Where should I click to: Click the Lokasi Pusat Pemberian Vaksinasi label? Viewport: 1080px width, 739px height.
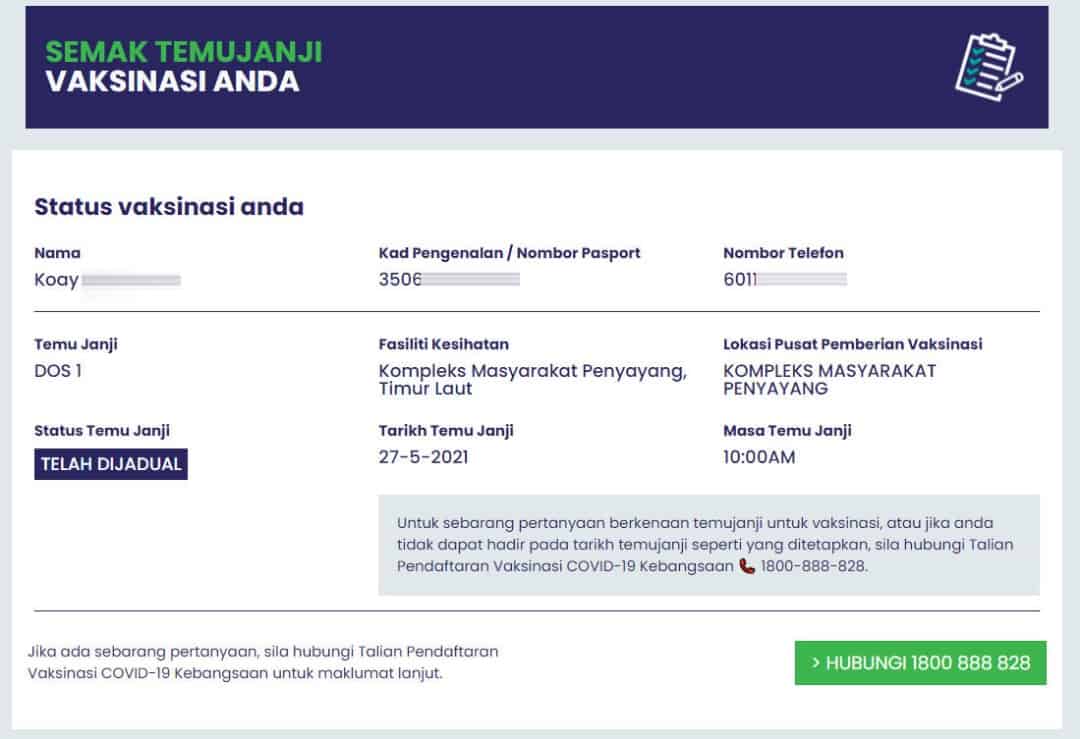pos(852,344)
